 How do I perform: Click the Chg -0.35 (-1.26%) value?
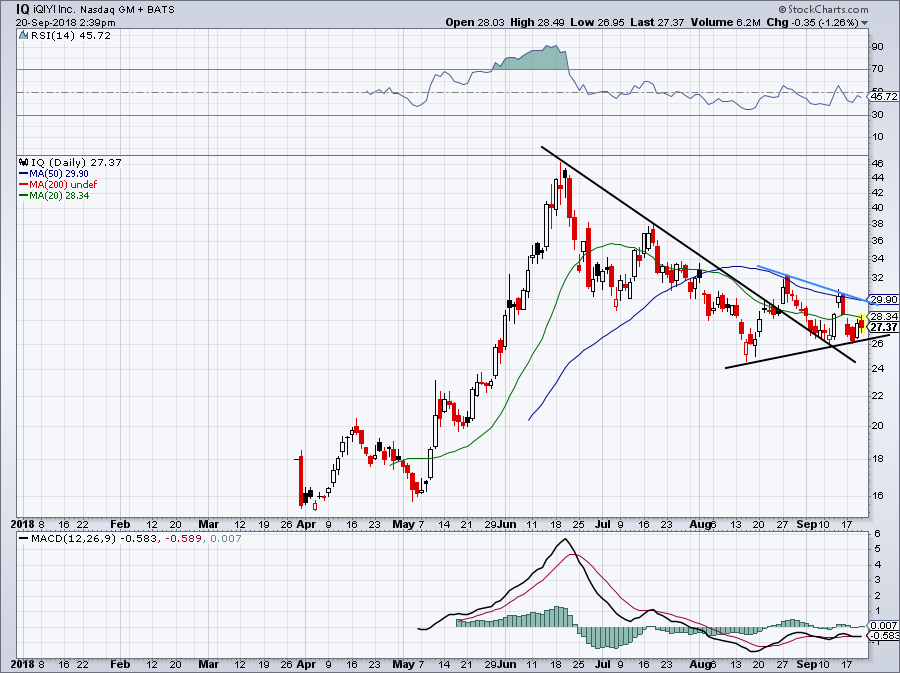point(813,22)
